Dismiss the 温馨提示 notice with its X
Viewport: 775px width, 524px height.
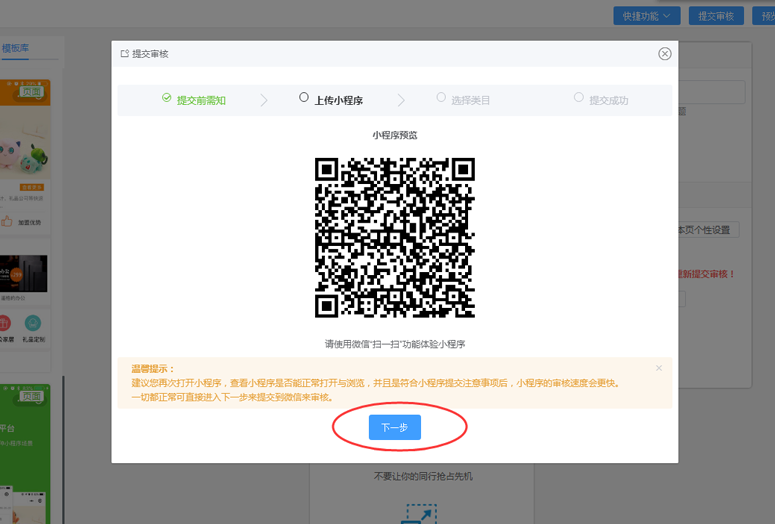click(658, 368)
